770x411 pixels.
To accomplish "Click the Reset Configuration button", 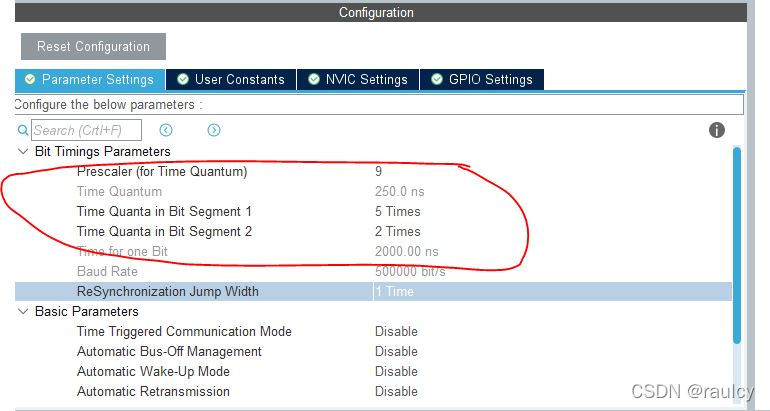I will (x=93, y=47).
